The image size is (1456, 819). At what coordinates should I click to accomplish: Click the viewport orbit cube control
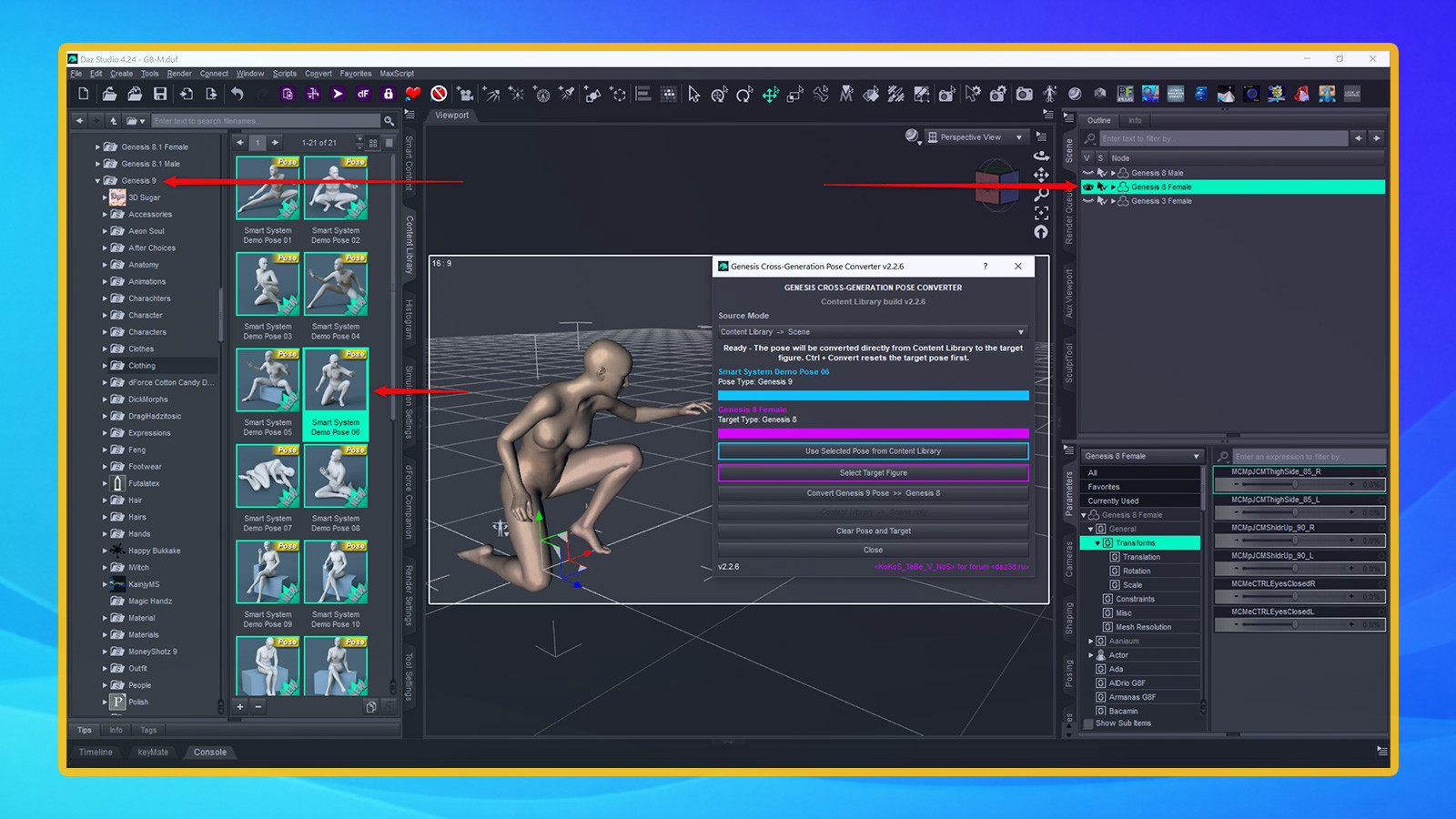click(999, 186)
